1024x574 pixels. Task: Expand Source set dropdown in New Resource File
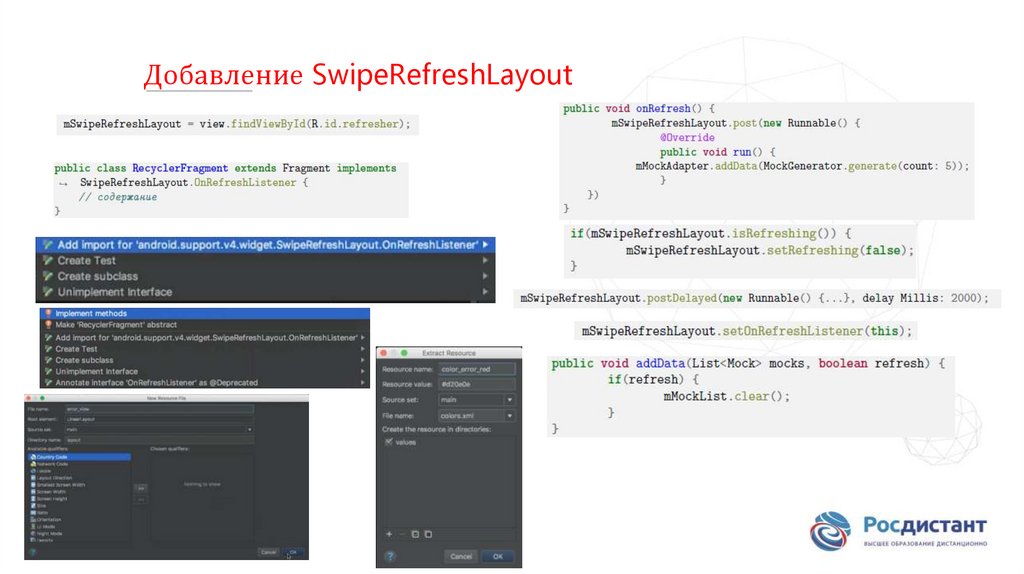click(249, 429)
